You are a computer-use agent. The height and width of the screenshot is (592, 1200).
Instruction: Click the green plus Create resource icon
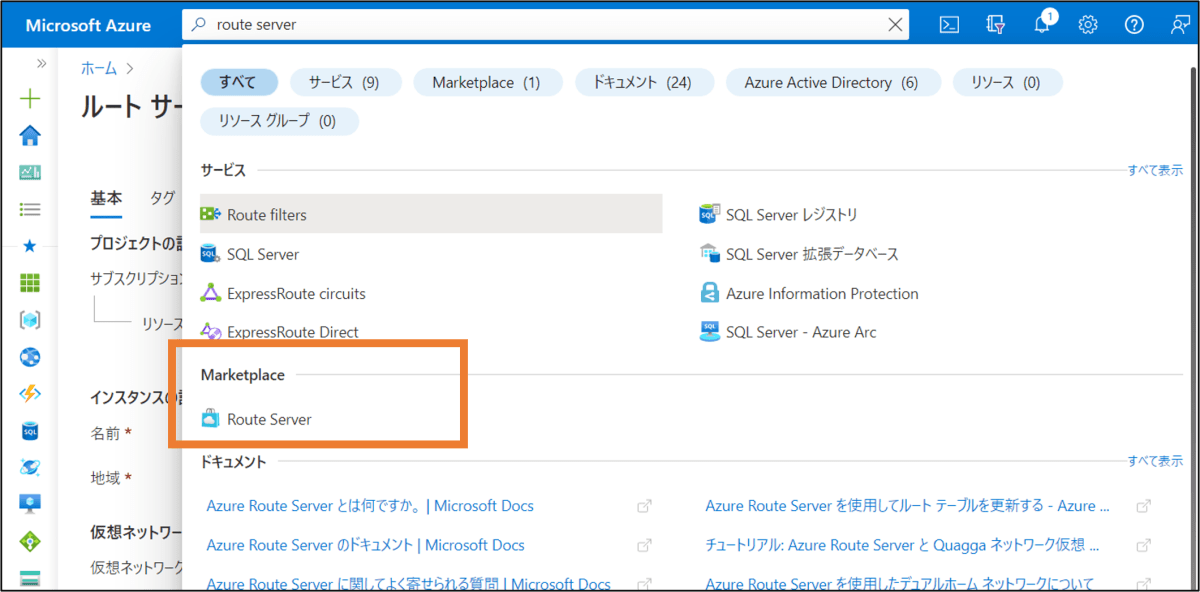[30, 98]
